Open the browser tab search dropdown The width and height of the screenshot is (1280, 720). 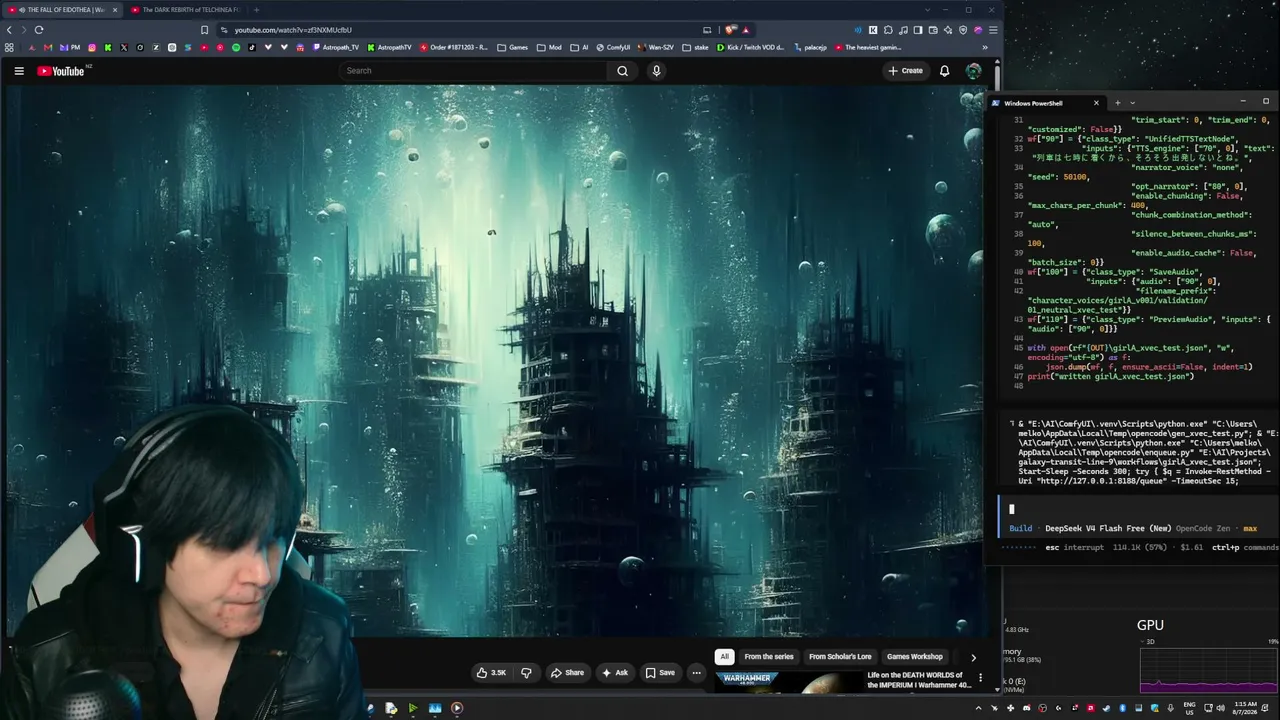927,10
